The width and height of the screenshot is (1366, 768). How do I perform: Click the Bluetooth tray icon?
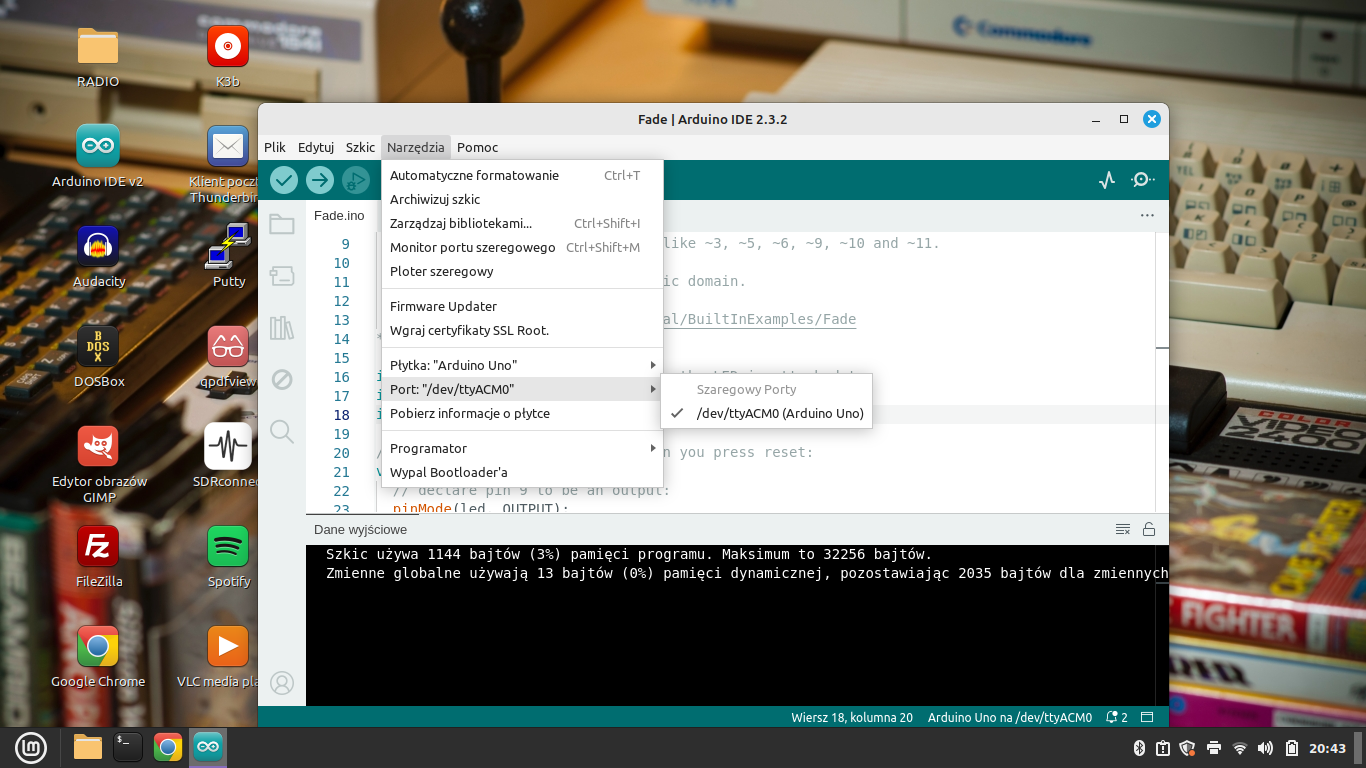tap(1139, 748)
